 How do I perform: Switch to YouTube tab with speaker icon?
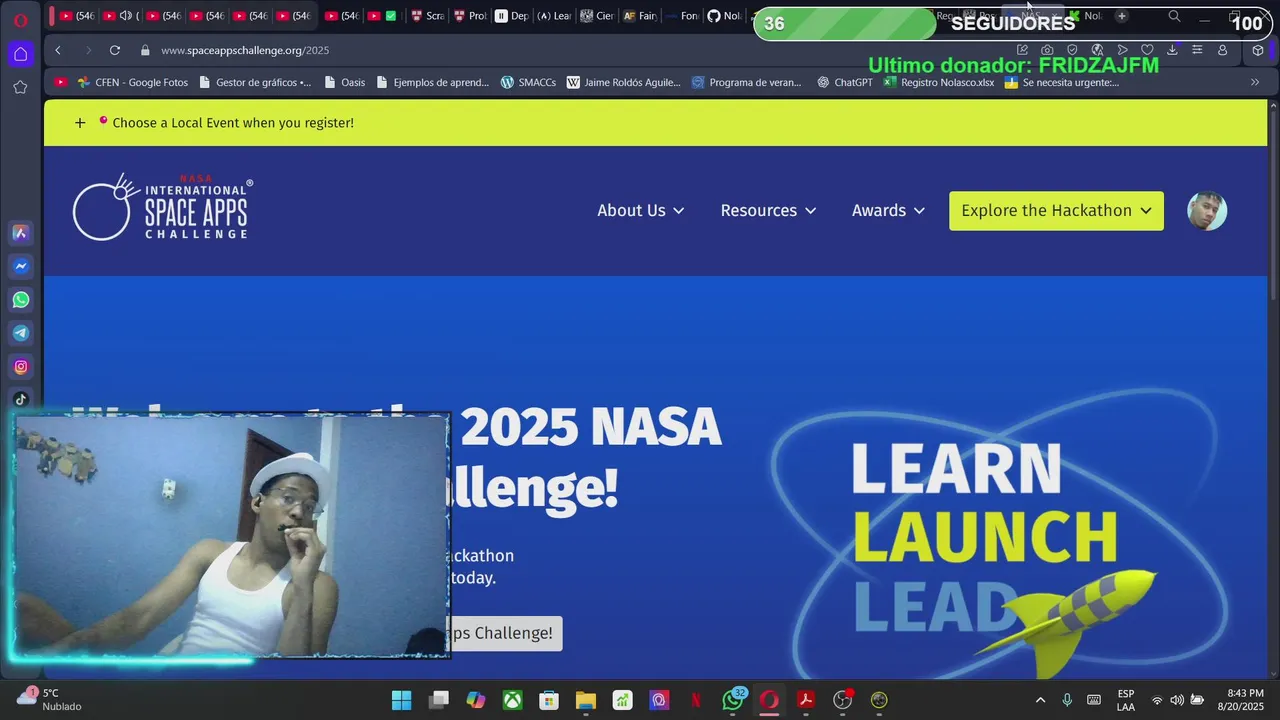pyautogui.click(x=122, y=16)
